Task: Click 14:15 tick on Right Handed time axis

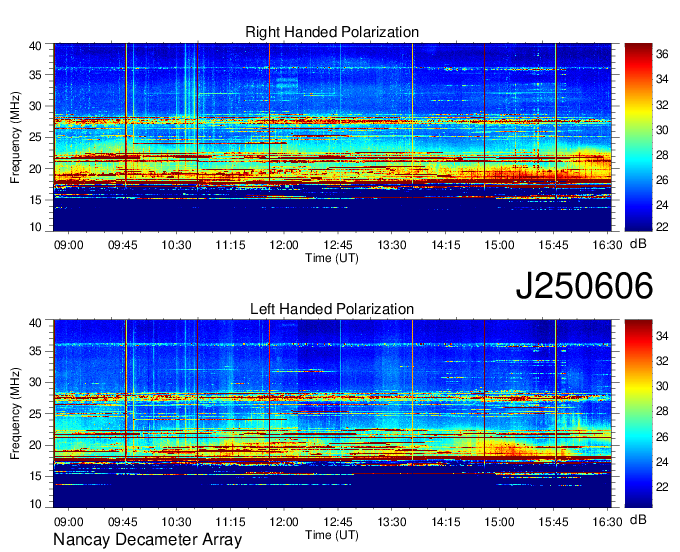Action: 445,245
